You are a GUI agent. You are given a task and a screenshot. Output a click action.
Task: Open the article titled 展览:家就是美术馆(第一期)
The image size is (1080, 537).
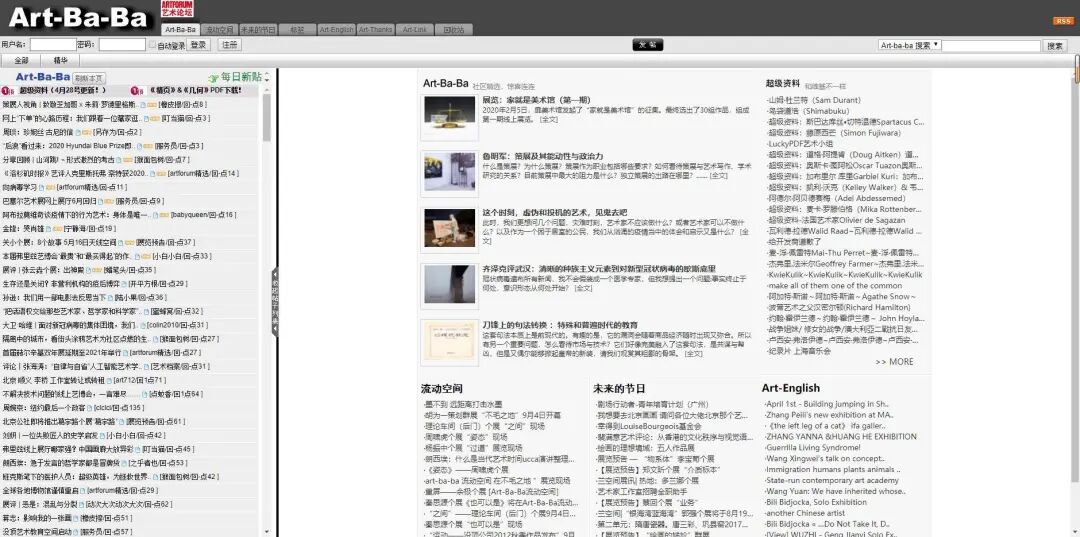tap(536, 100)
